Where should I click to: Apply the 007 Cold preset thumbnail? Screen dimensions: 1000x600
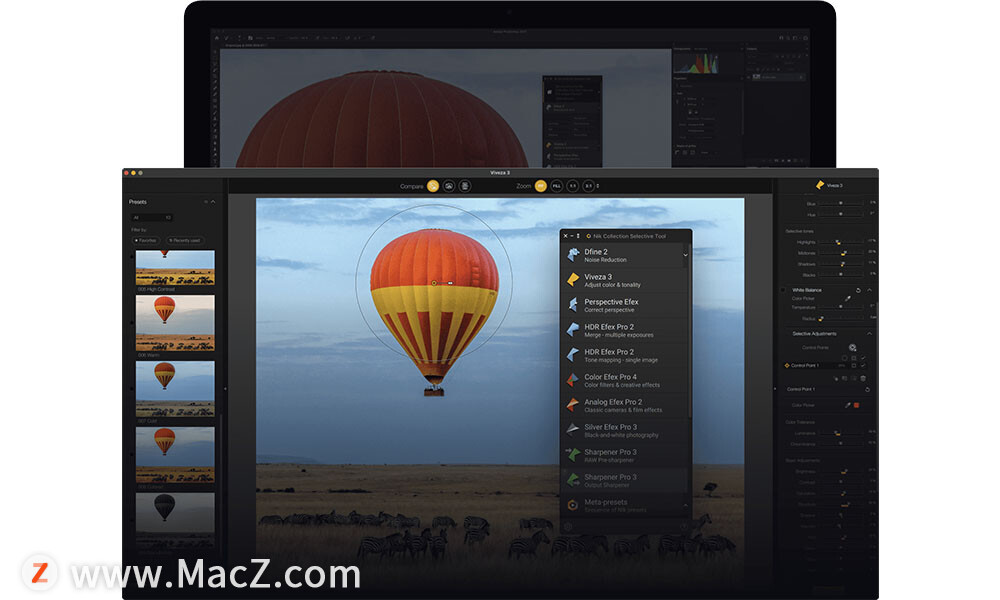point(175,389)
